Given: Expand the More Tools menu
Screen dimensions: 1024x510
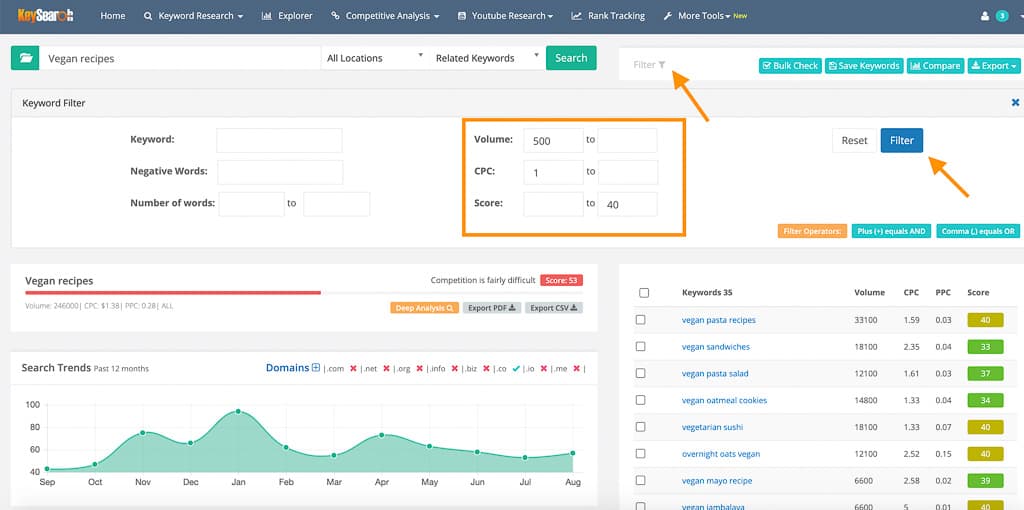Looking at the screenshot, I should pyautogui.click(x=705, y=16).
